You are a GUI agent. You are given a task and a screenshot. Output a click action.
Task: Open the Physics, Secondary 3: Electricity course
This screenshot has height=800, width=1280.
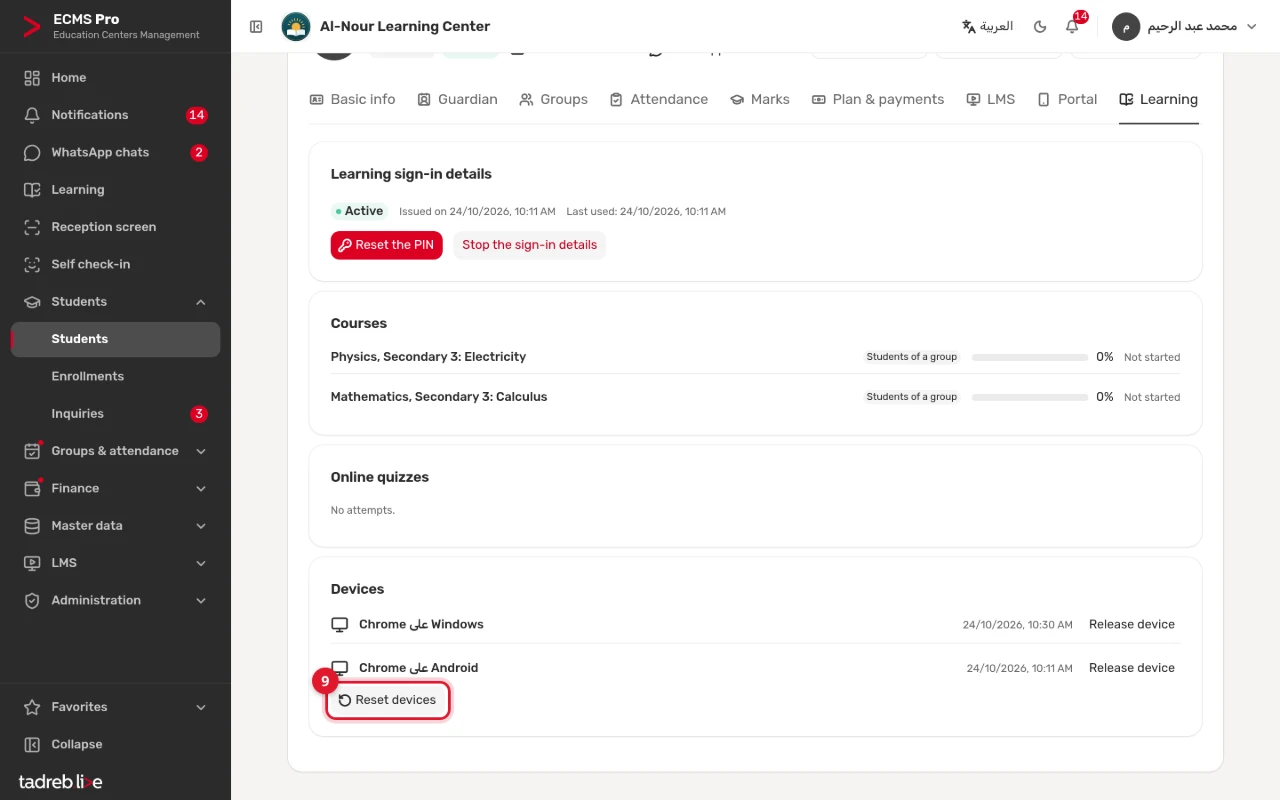[428, 357]
